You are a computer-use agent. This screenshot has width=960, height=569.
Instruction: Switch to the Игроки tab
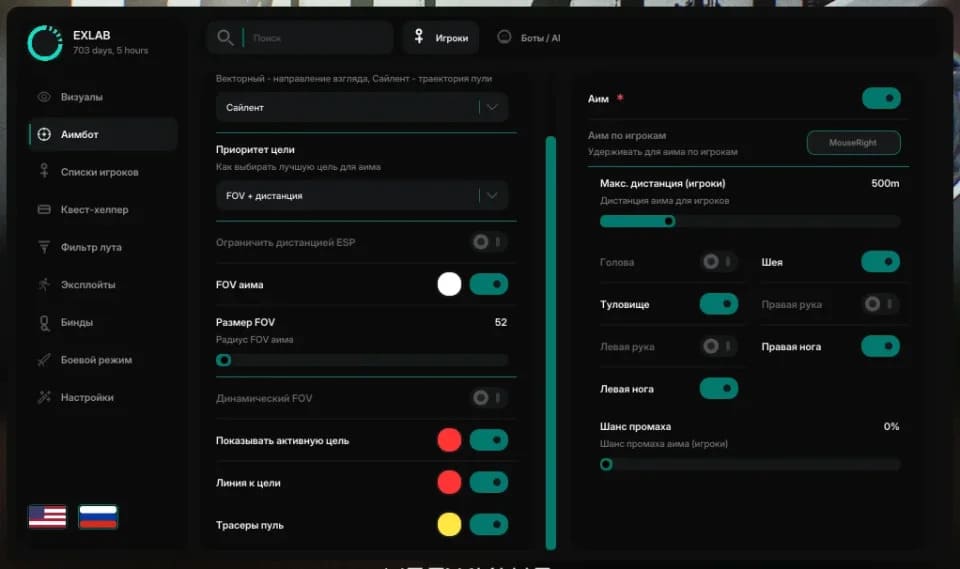(x=441, y=37)
